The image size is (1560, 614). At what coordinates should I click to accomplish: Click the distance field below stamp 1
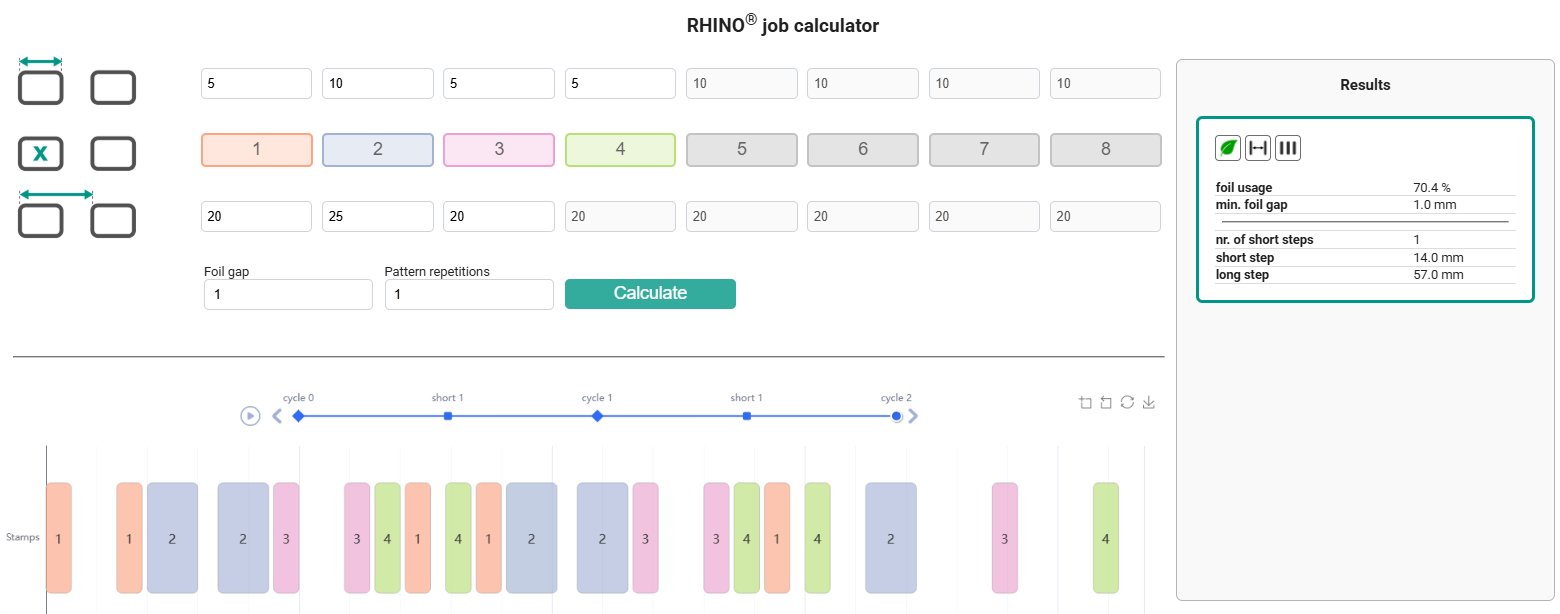pyautogui.click(x=257, y=217)
